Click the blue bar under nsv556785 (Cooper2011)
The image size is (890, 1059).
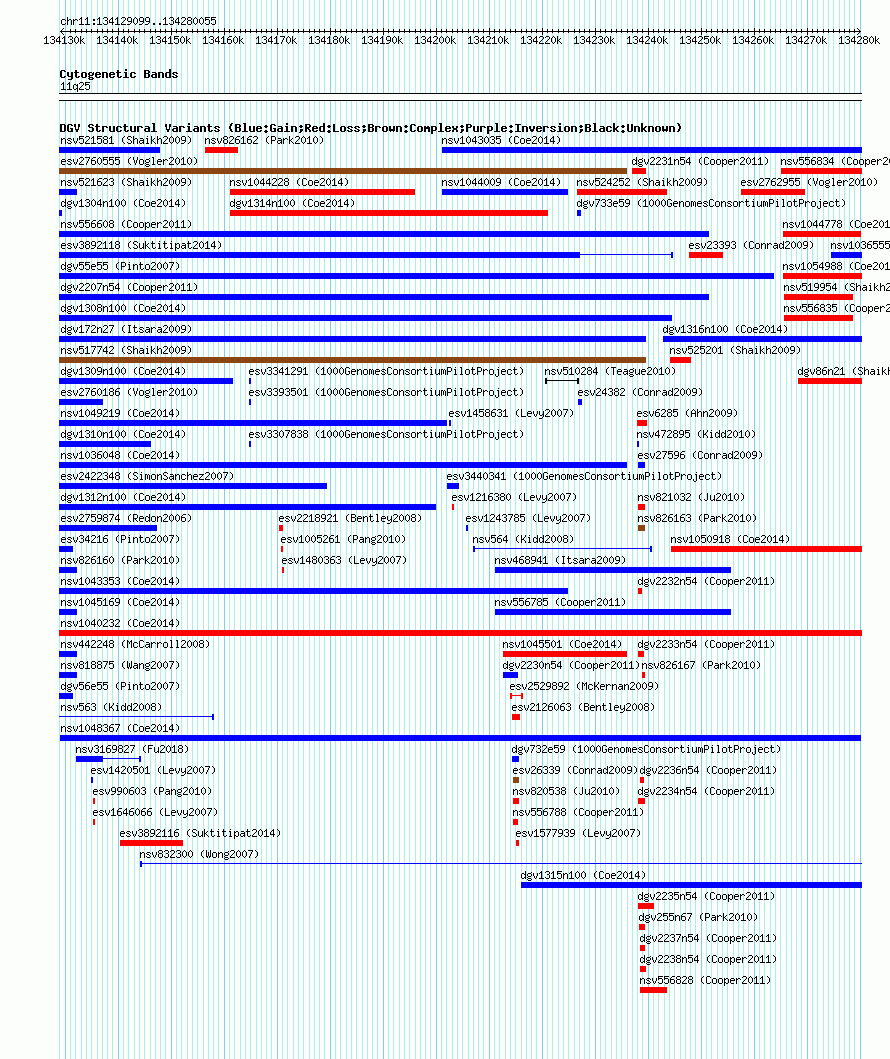click(612, 612)
